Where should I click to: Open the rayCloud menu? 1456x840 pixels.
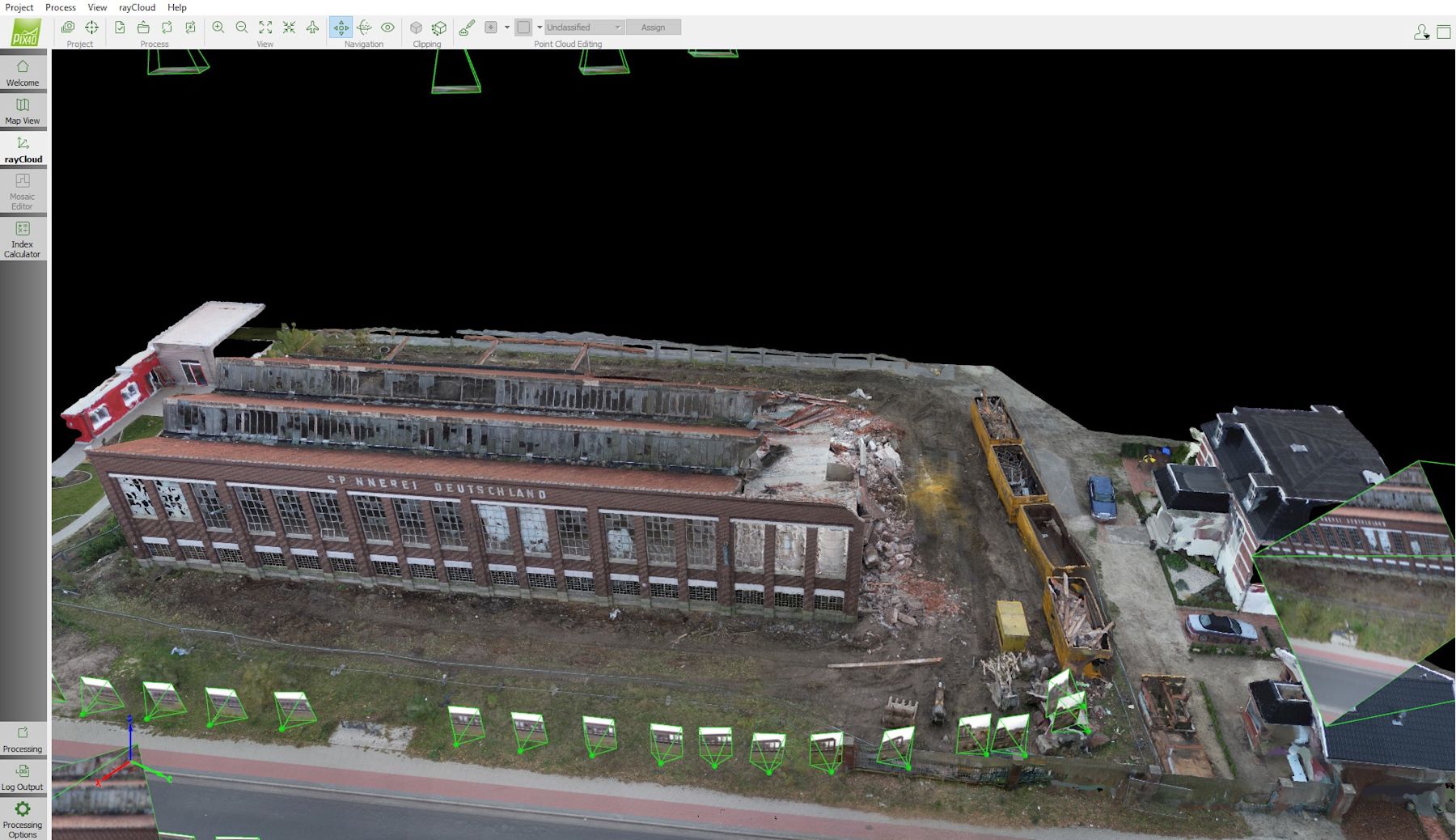tap(135, 7)
